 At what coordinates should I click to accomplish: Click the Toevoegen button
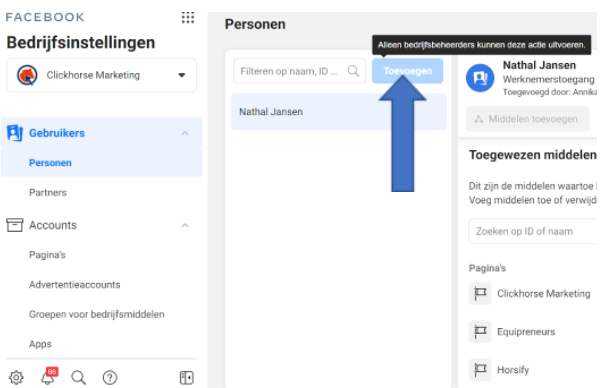click(408, 71)
